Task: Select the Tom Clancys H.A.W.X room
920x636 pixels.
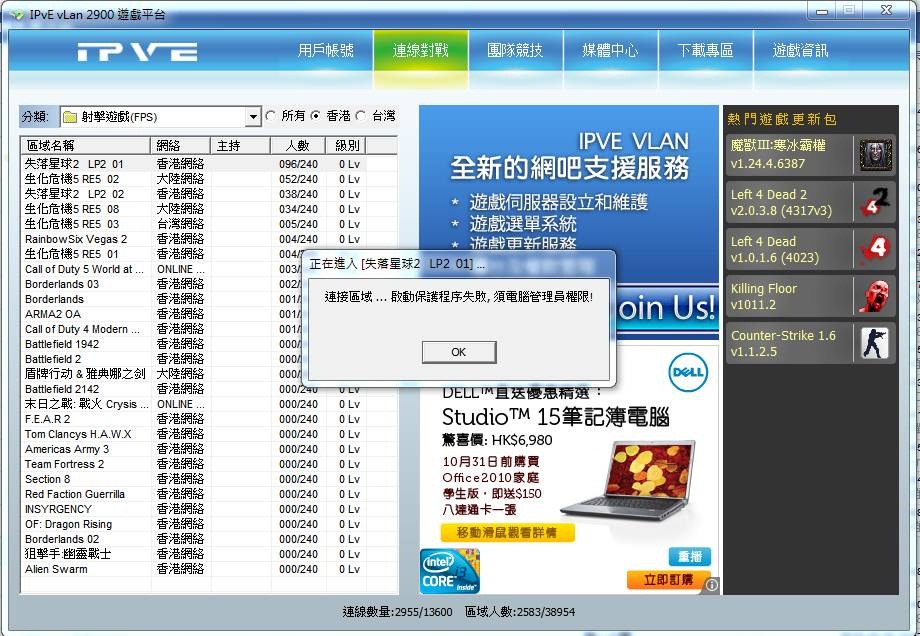Action: 209,434
